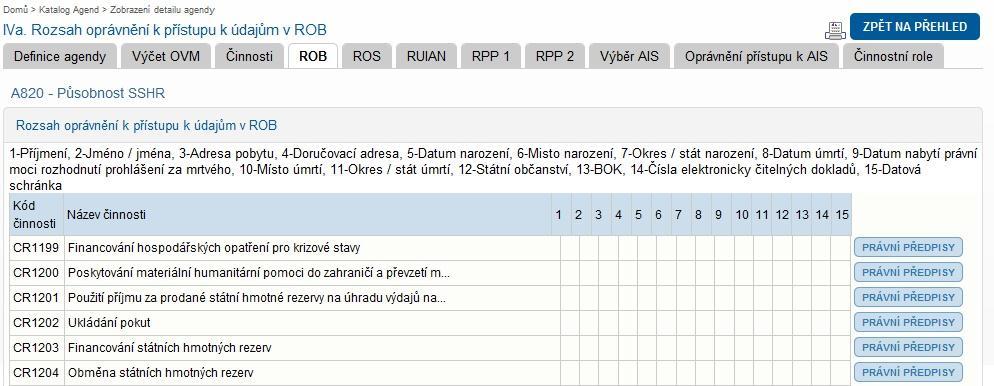Click Použití příjmu za prodané státní hmotné rezervy
The image size is (994, 386).
point(257,298)
